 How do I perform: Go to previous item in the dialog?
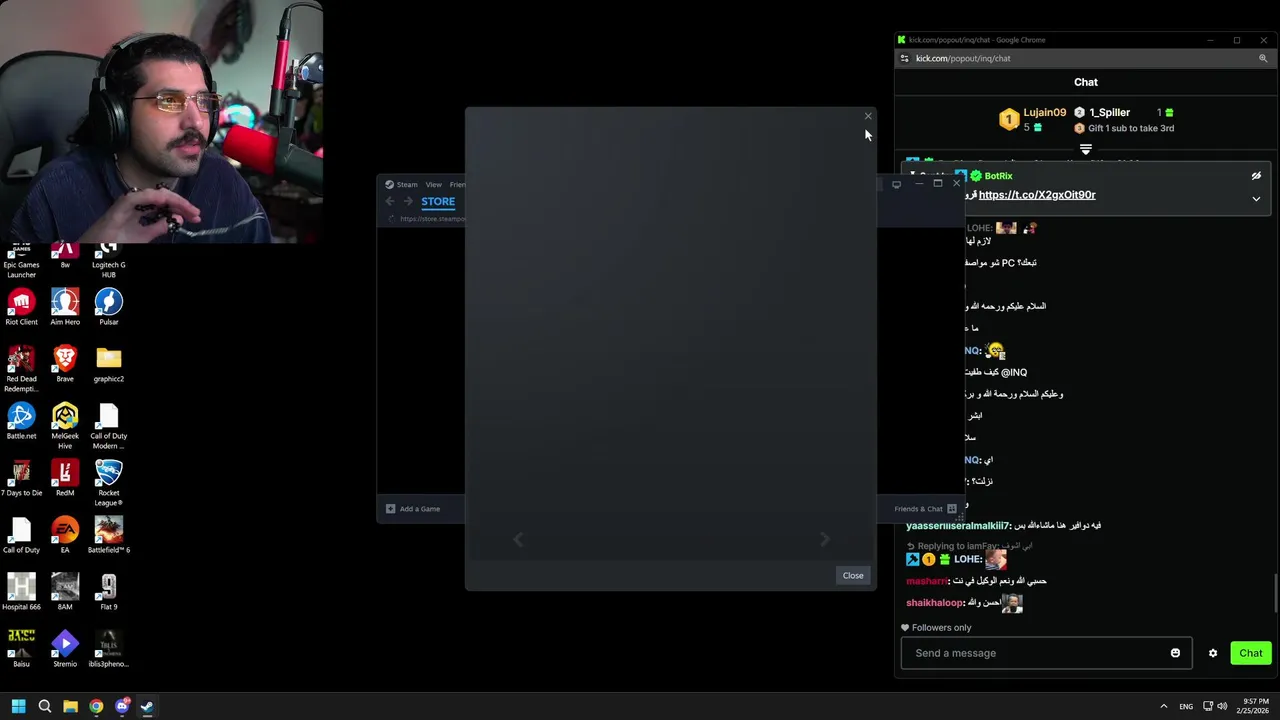click(x=518, y=539)
